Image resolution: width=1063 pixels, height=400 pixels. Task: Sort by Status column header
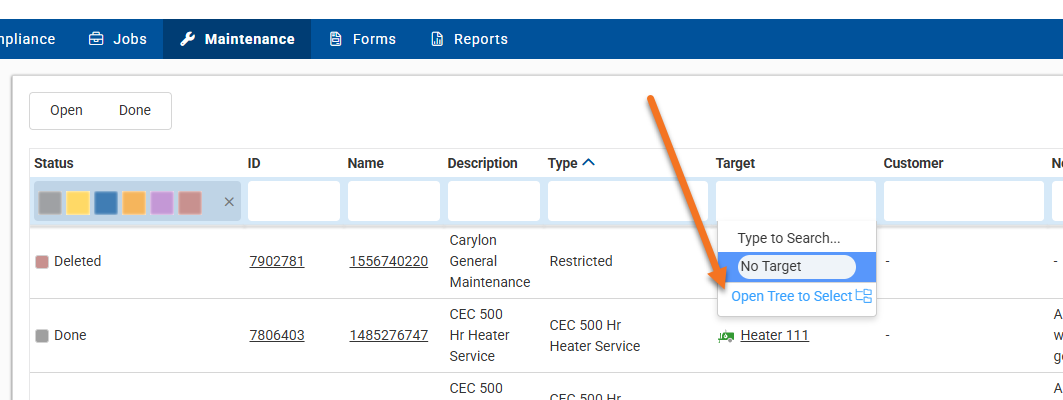(54, 163)
